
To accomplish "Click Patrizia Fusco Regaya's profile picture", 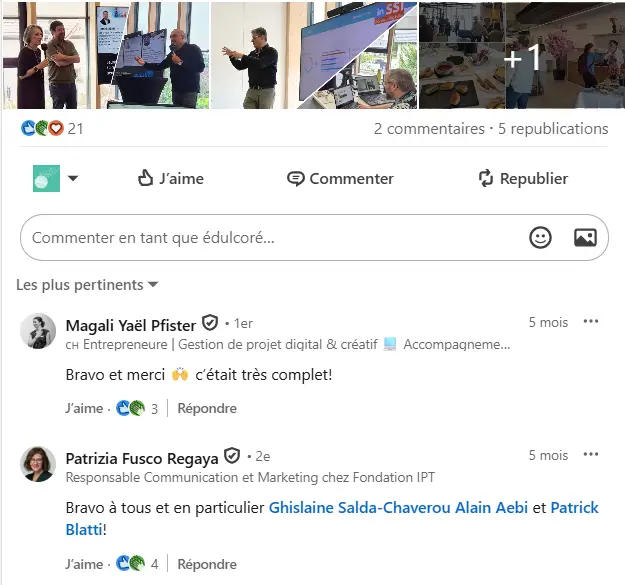I will [x=38, y=464].
